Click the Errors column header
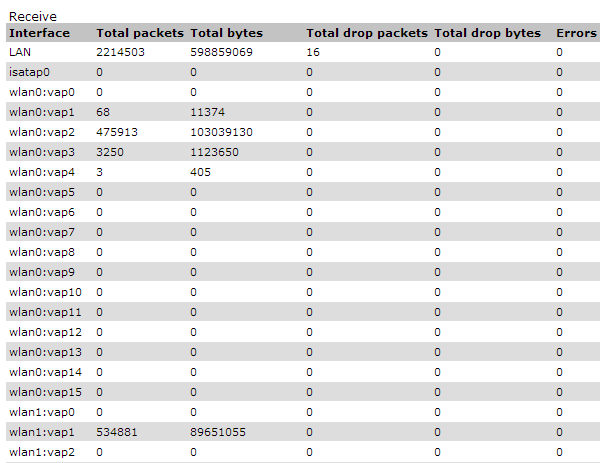The height and width of the screenshot is (463, 609). pos(576,33)
